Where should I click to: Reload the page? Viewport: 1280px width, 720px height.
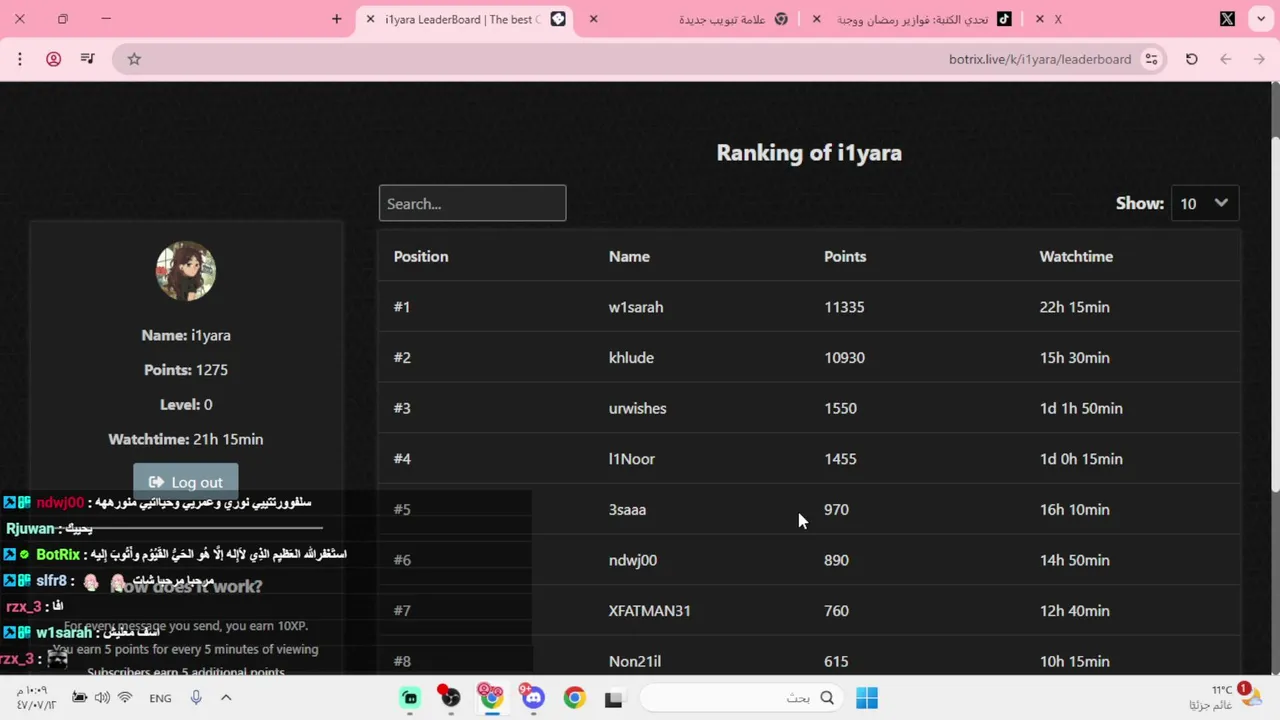click(x=1192, y=59)
